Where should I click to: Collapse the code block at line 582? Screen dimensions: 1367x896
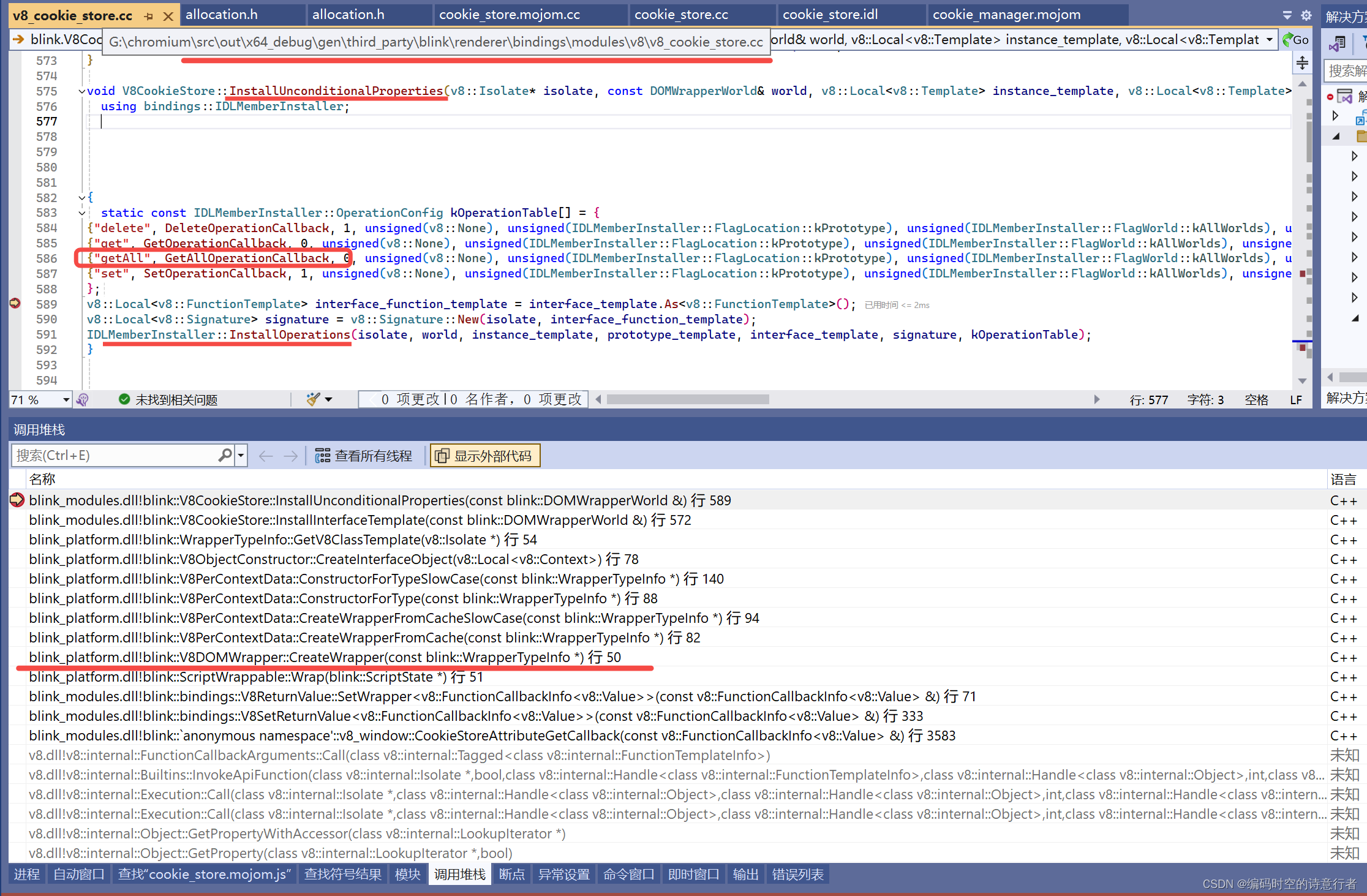[x=82, y=198]
